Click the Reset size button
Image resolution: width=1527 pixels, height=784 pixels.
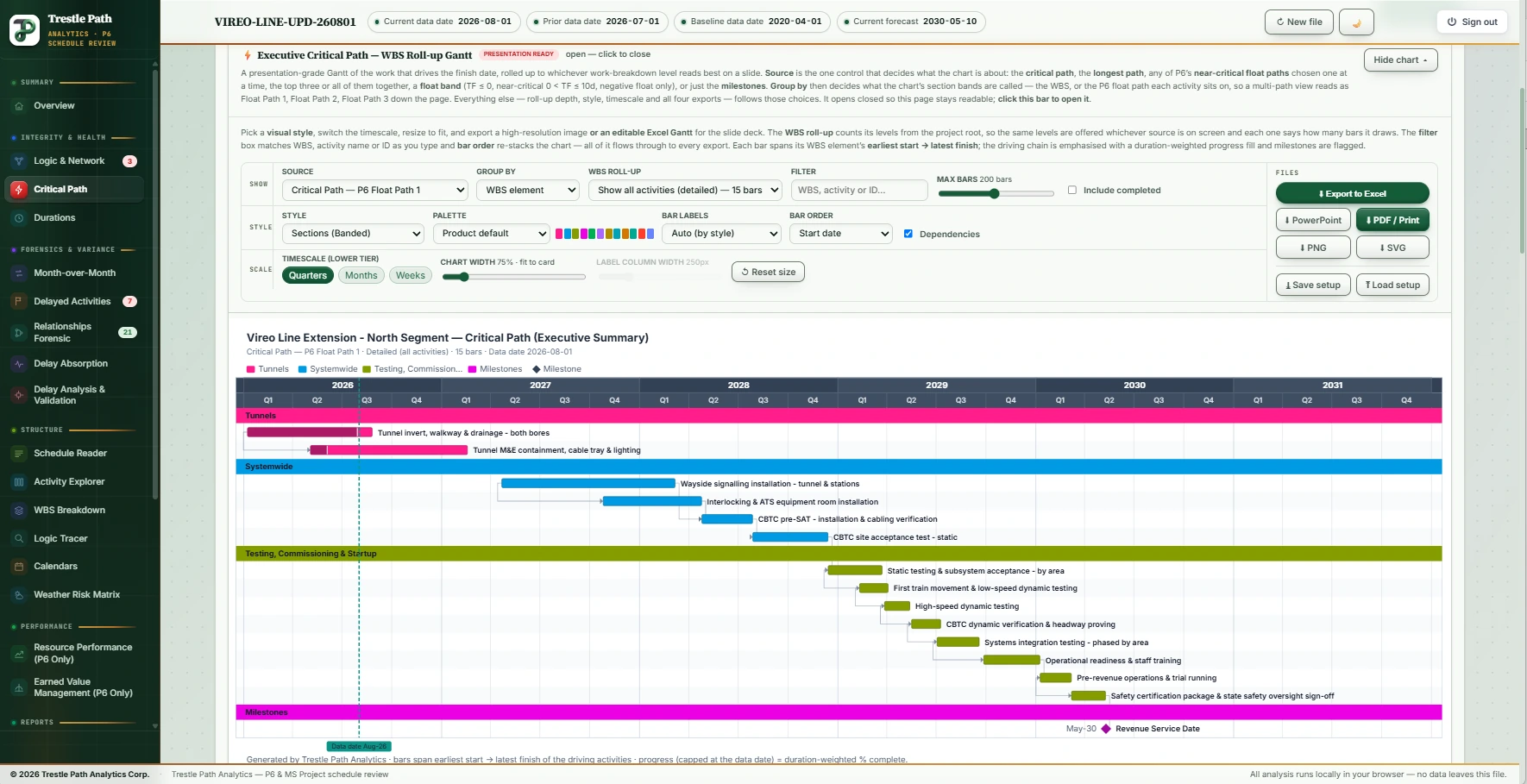point(769,273)
